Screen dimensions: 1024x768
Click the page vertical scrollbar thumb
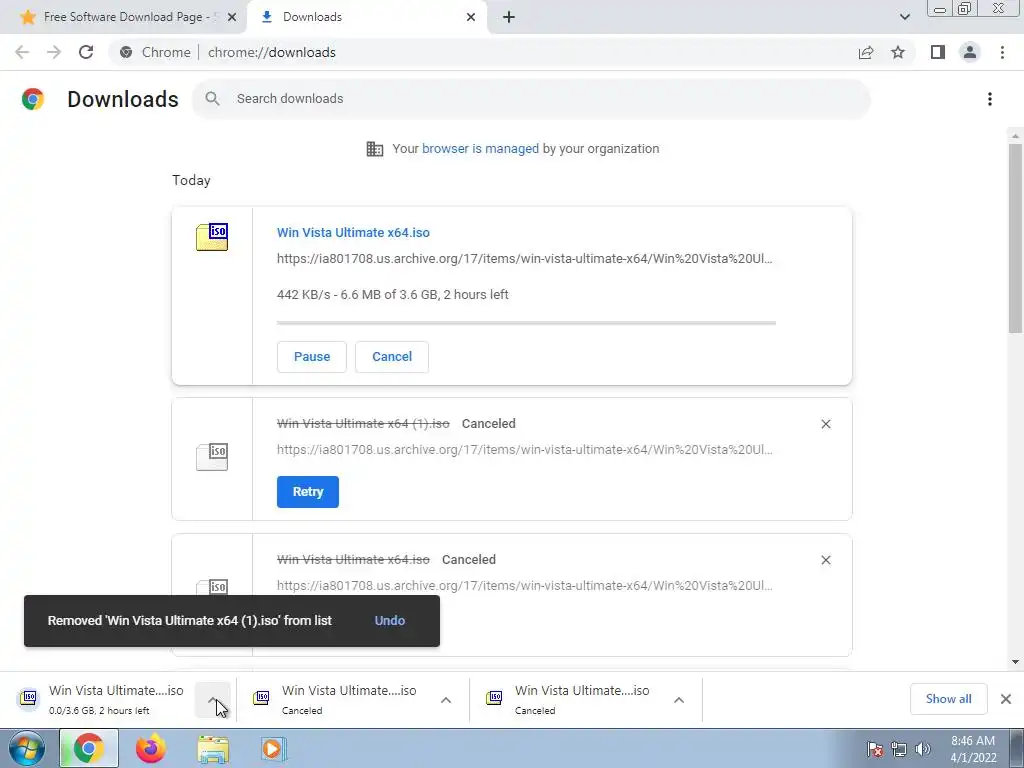1015,238
